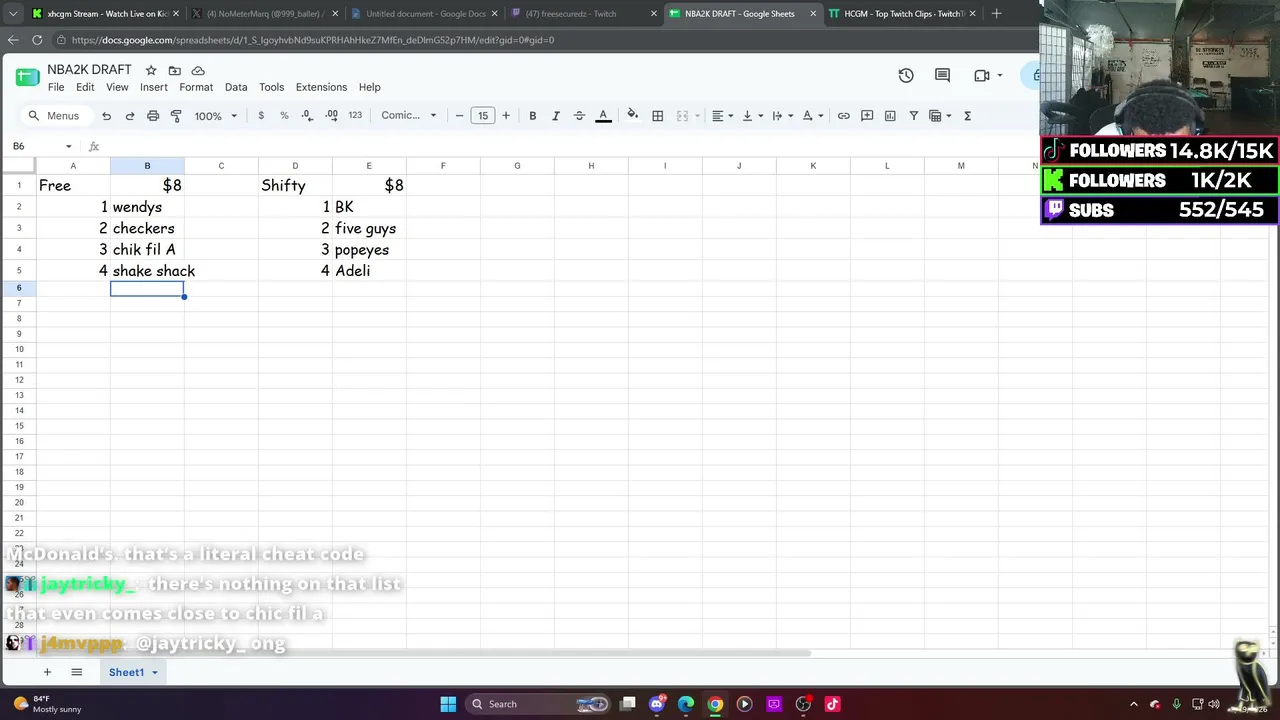1280x720 pixels.
Task: Select the cell containing "shake shack"
Action: pos(147,271)
